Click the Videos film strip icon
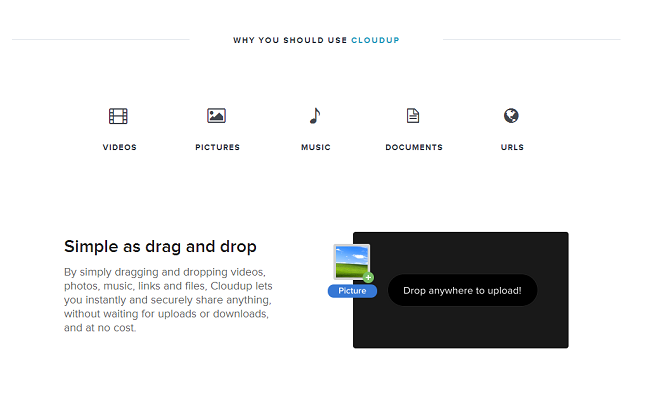Screen dimensions: 670x394 [x=118, y=116]
